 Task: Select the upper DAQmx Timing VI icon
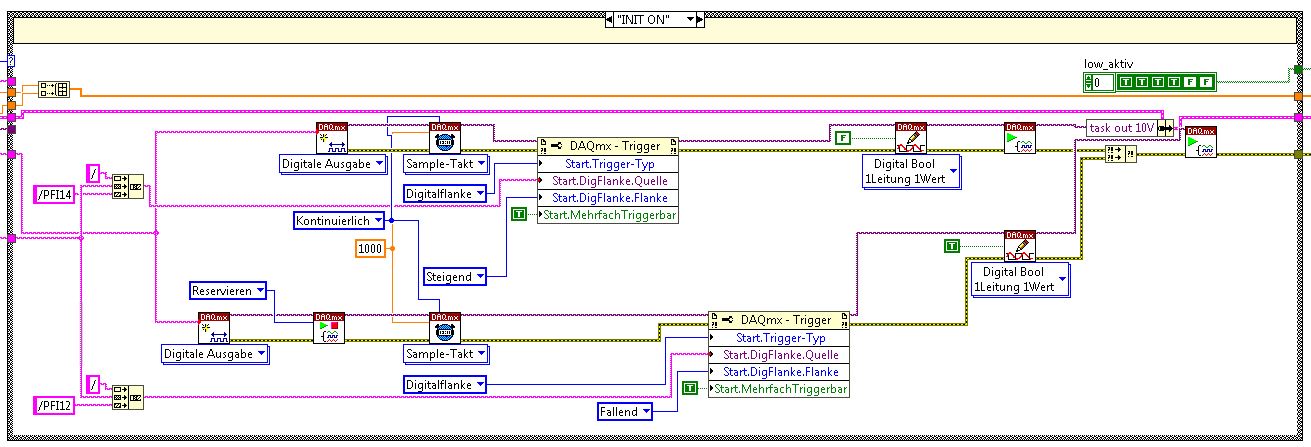pyautogui.click(x=444, y=138)
